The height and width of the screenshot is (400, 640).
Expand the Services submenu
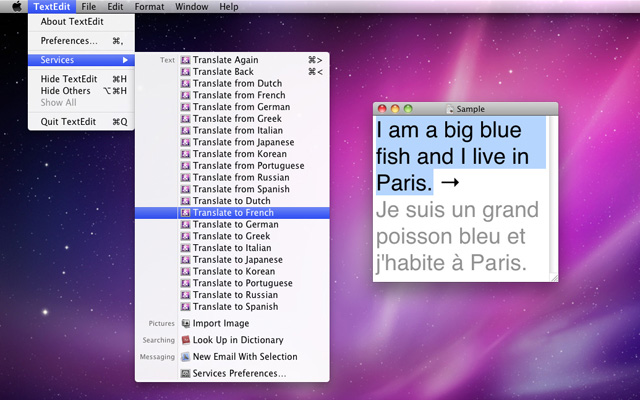tap(81, 60)
